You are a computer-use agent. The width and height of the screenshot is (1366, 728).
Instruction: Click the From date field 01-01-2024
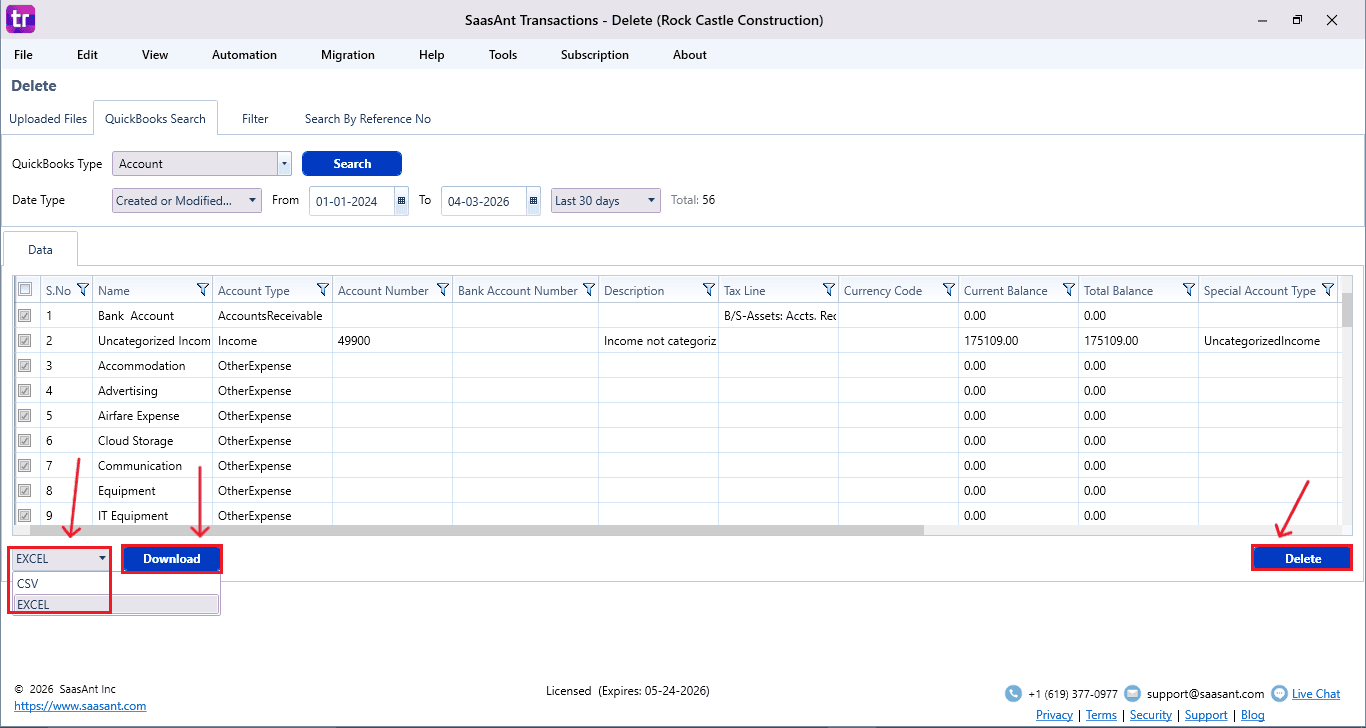[352, 201]
